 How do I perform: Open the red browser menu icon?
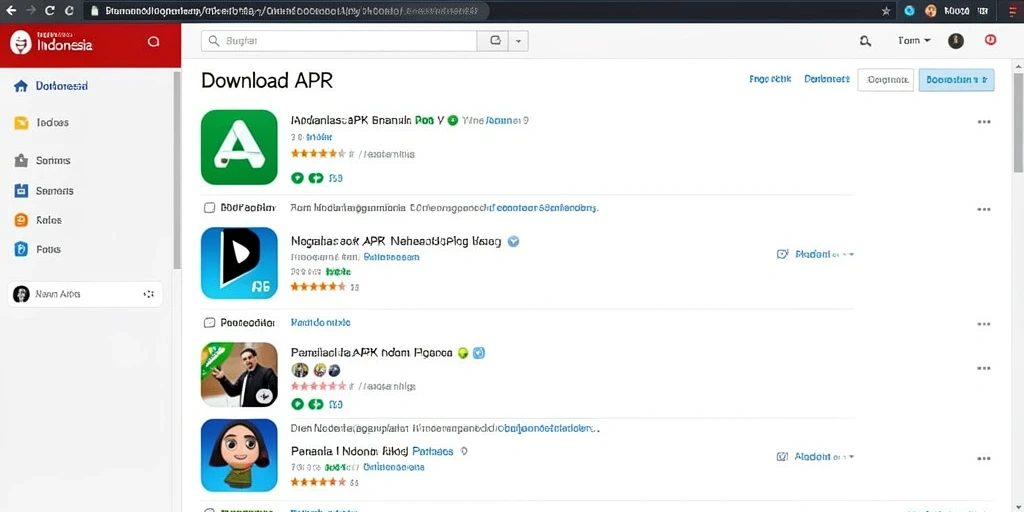click(1014, 11)
